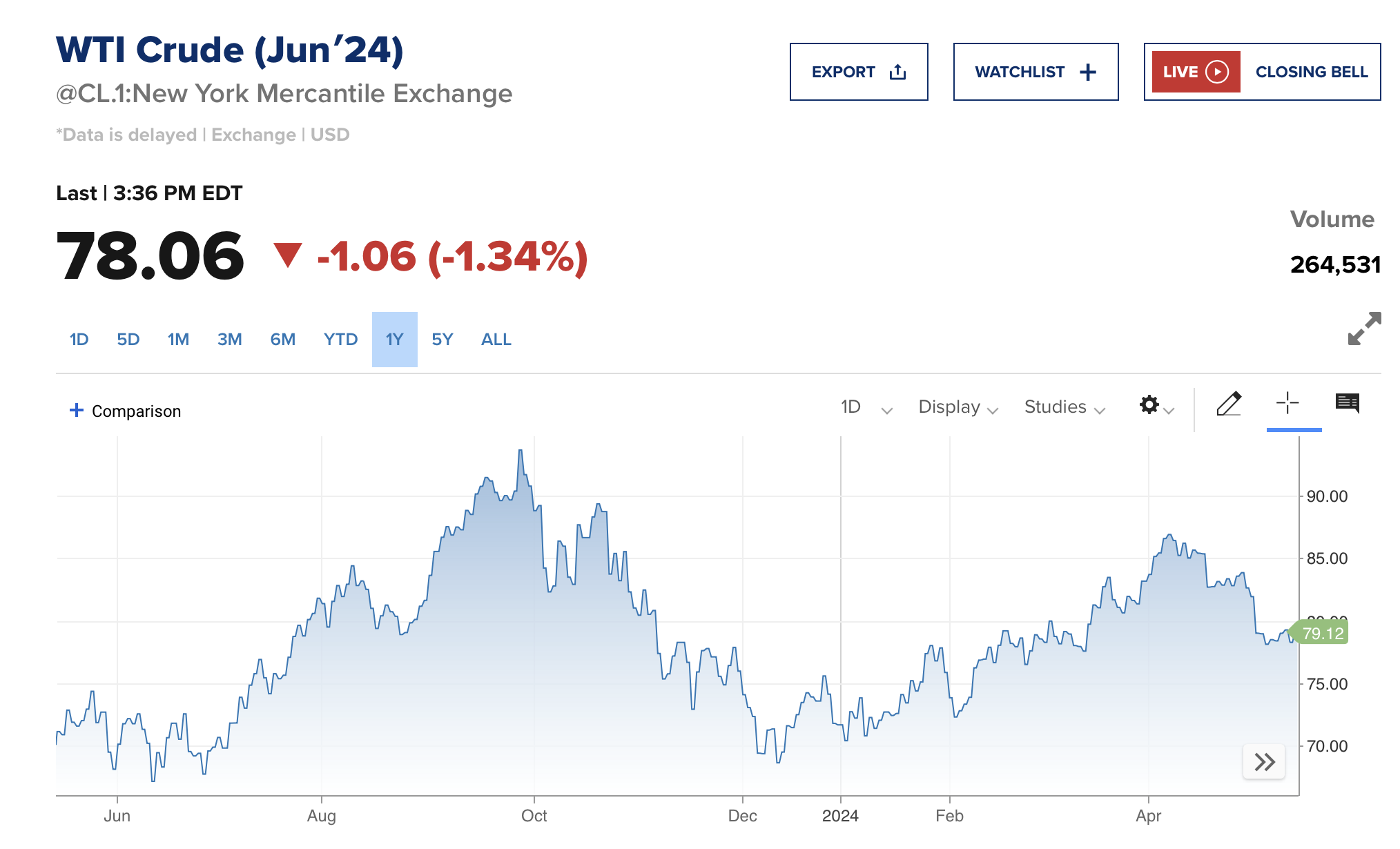Export chart data
The width and height of the screenshot is (1400, 849).
pyautogui.click(x=858, y=72)
